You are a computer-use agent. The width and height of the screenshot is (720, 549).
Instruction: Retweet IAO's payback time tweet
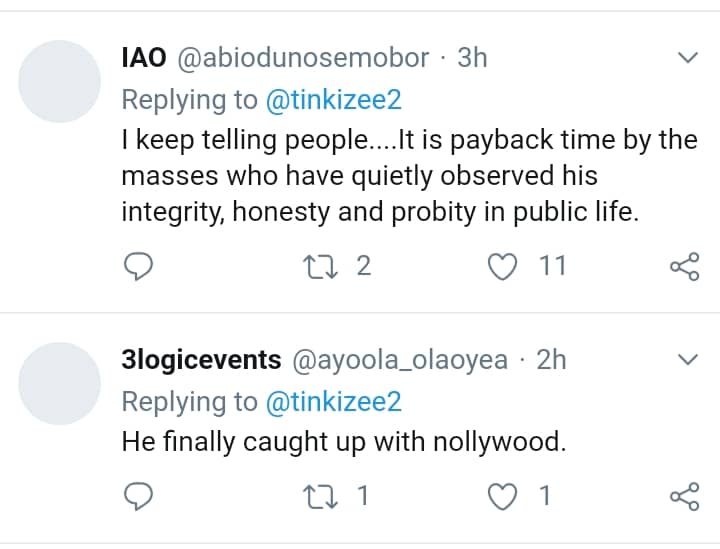(x=321, y=266)
